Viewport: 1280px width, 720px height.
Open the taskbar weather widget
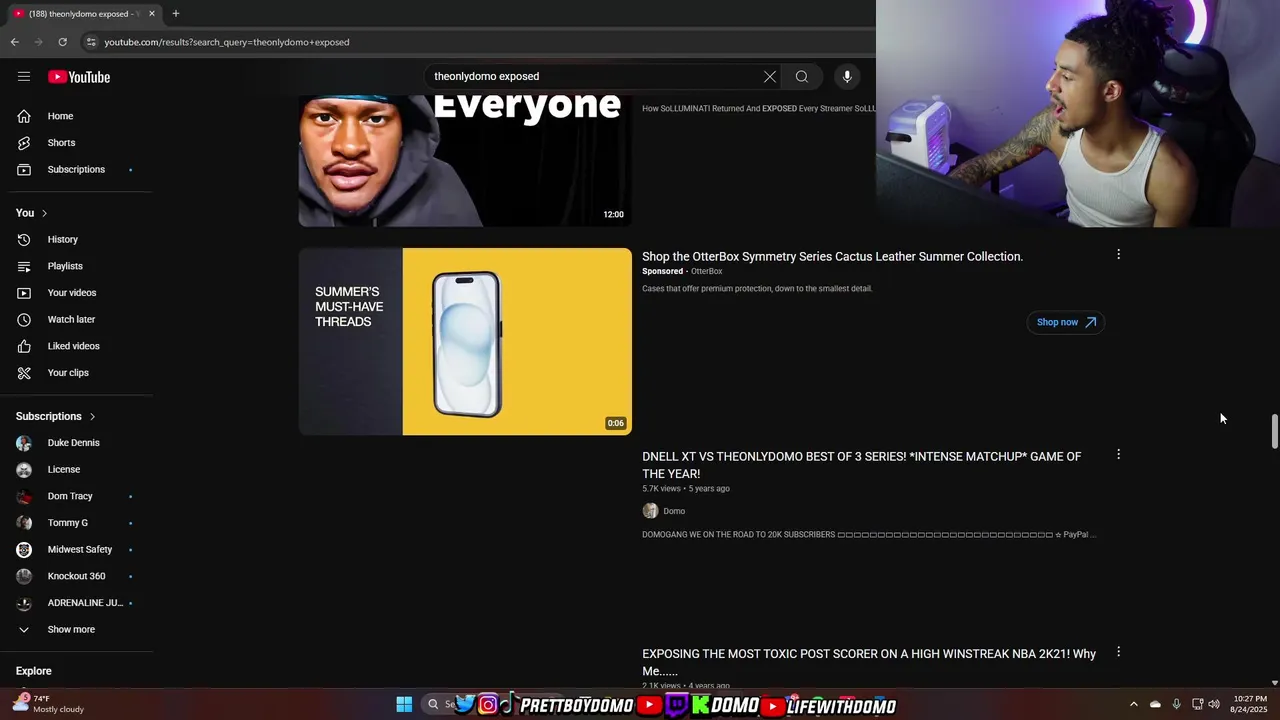[x=48, y=704]
